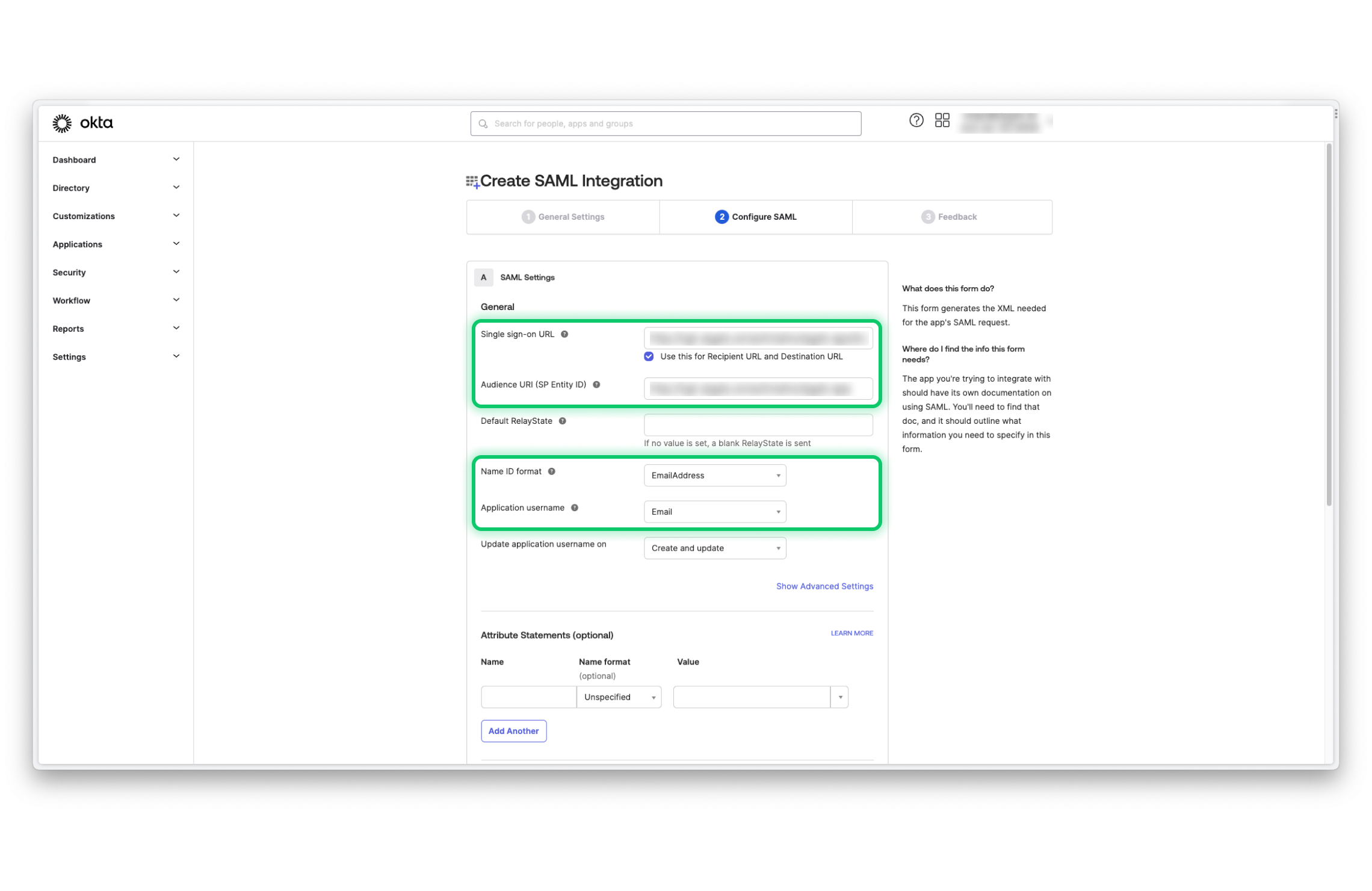Go to General Settings step
Viewport: 1372px width, 891px height.
(563, 217)
